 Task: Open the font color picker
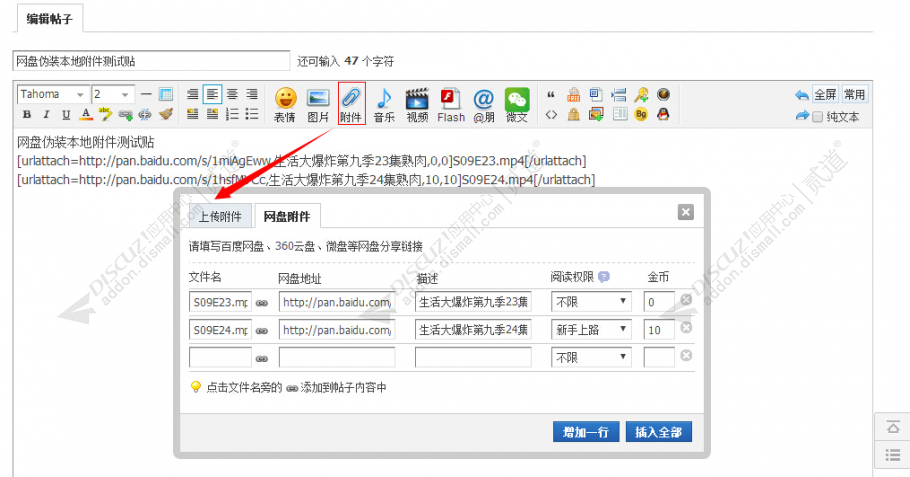pyautogui.click(x=86, y=114)
